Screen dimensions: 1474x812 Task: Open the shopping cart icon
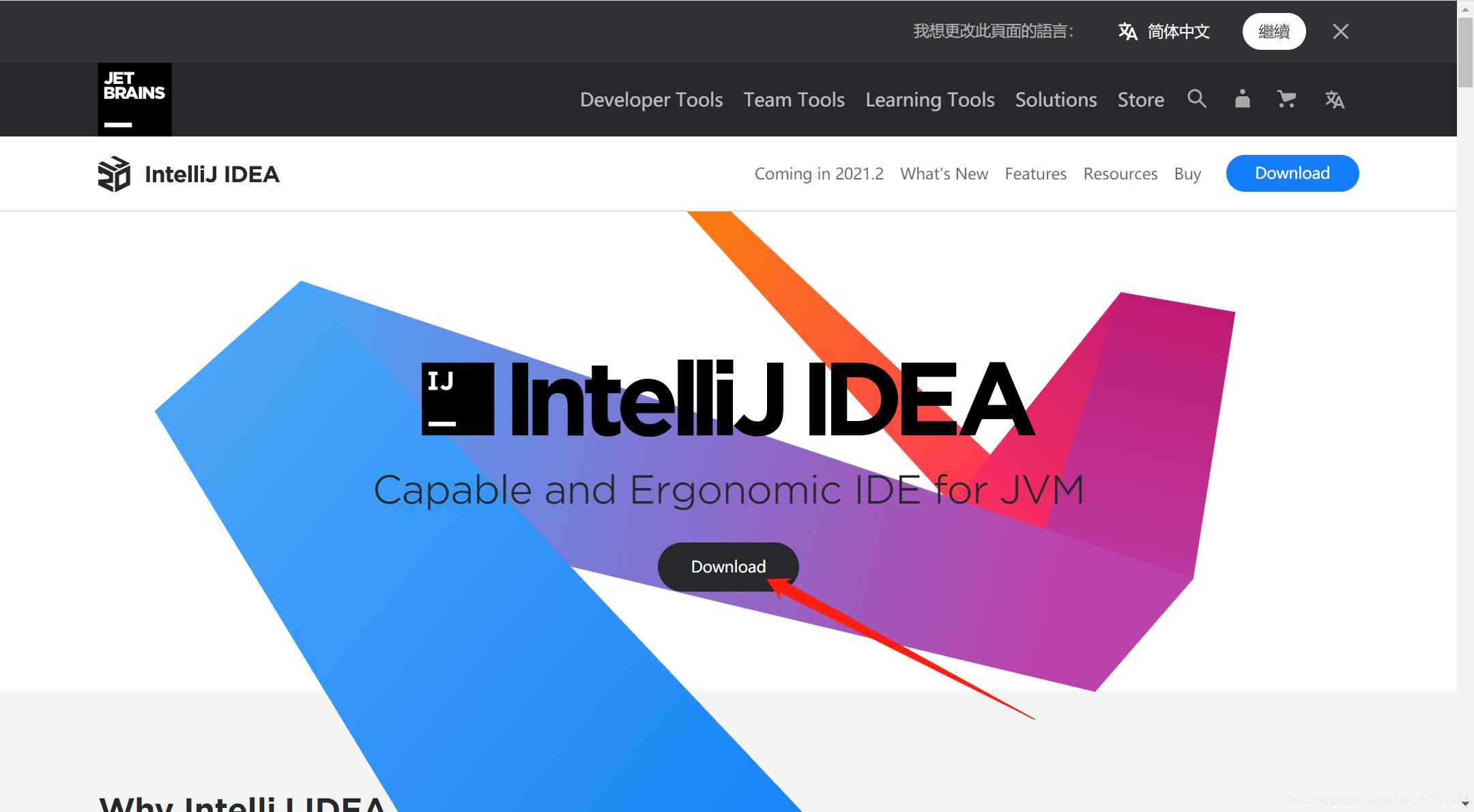click(x=1286, y=100)
